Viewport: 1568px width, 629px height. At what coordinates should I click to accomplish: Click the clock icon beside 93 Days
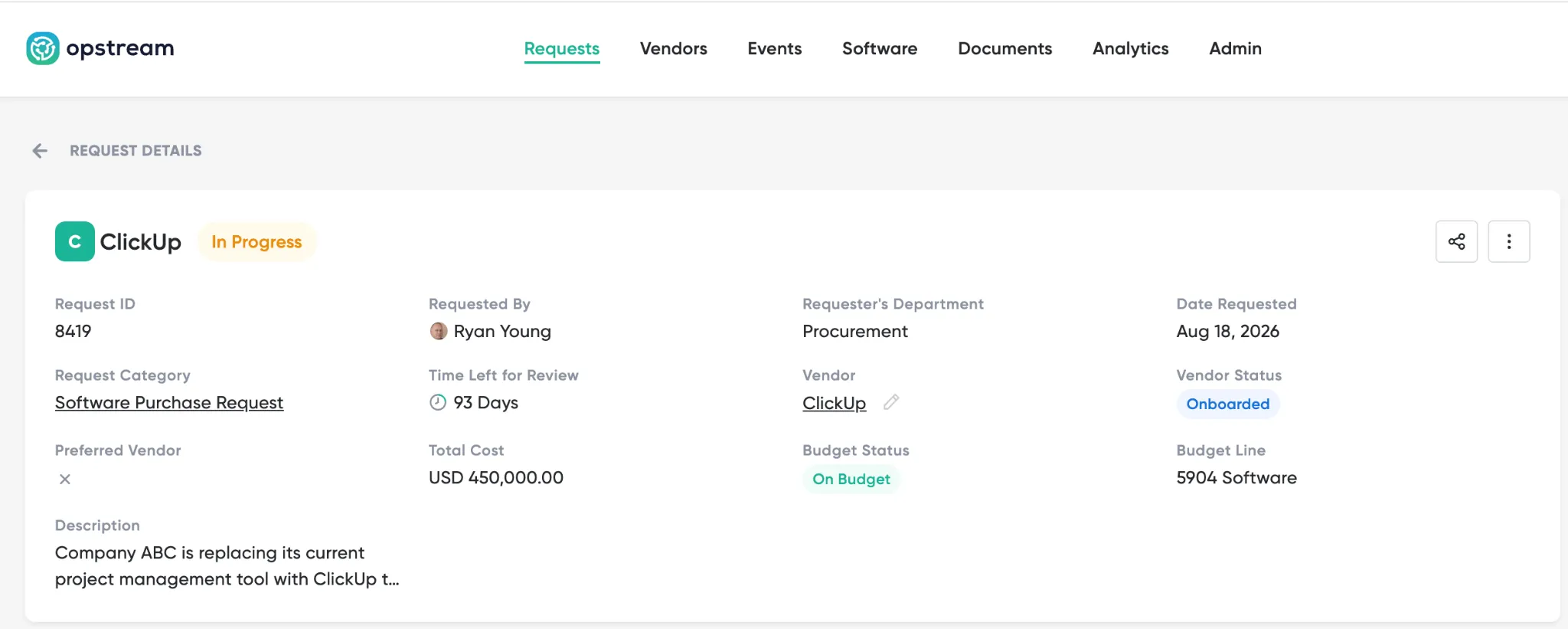[438, 402]
